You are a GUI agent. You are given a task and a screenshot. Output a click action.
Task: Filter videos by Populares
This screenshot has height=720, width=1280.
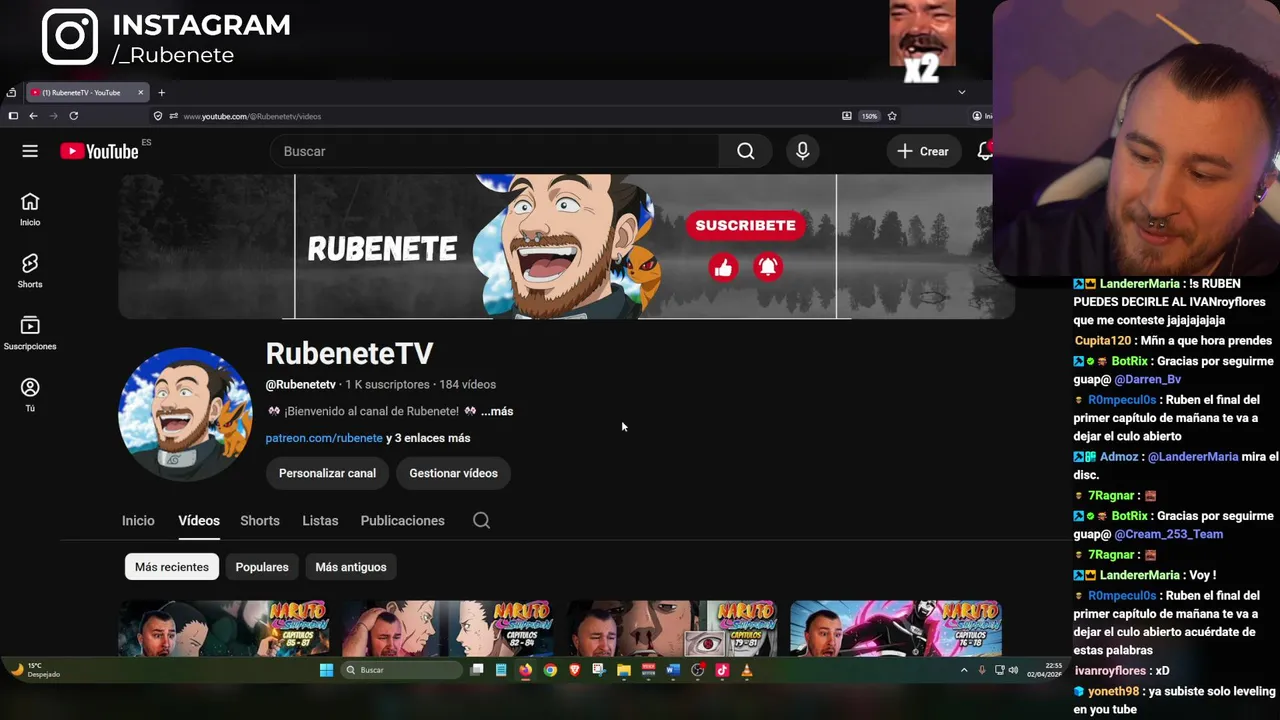click(x=262, y=567)
